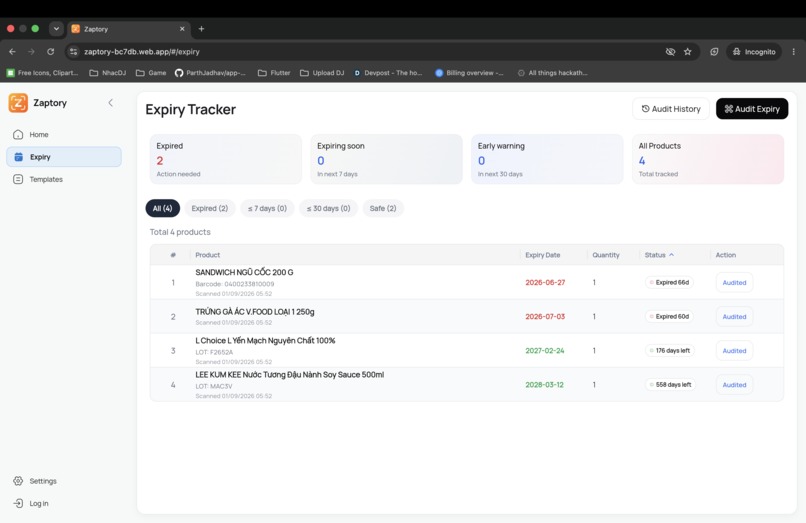
Task: Click the Product column header
Action: [208, 255]
